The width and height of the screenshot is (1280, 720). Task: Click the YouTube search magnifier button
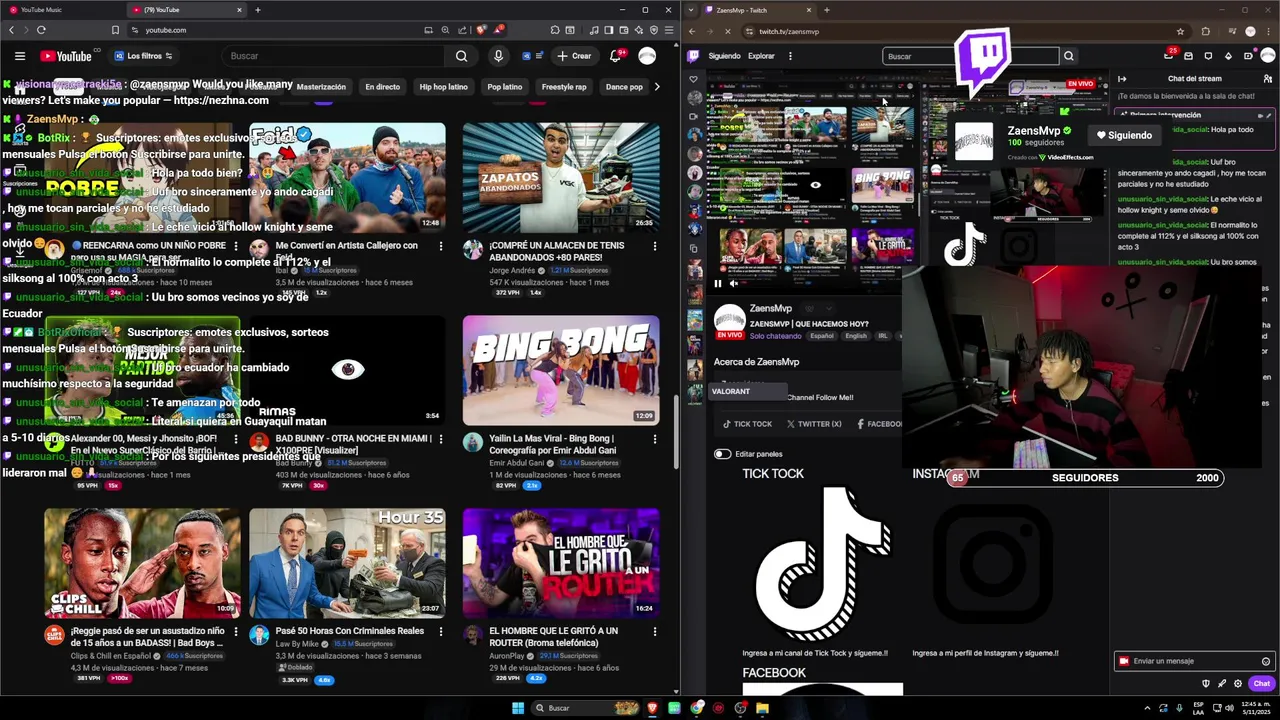(461, 56)
